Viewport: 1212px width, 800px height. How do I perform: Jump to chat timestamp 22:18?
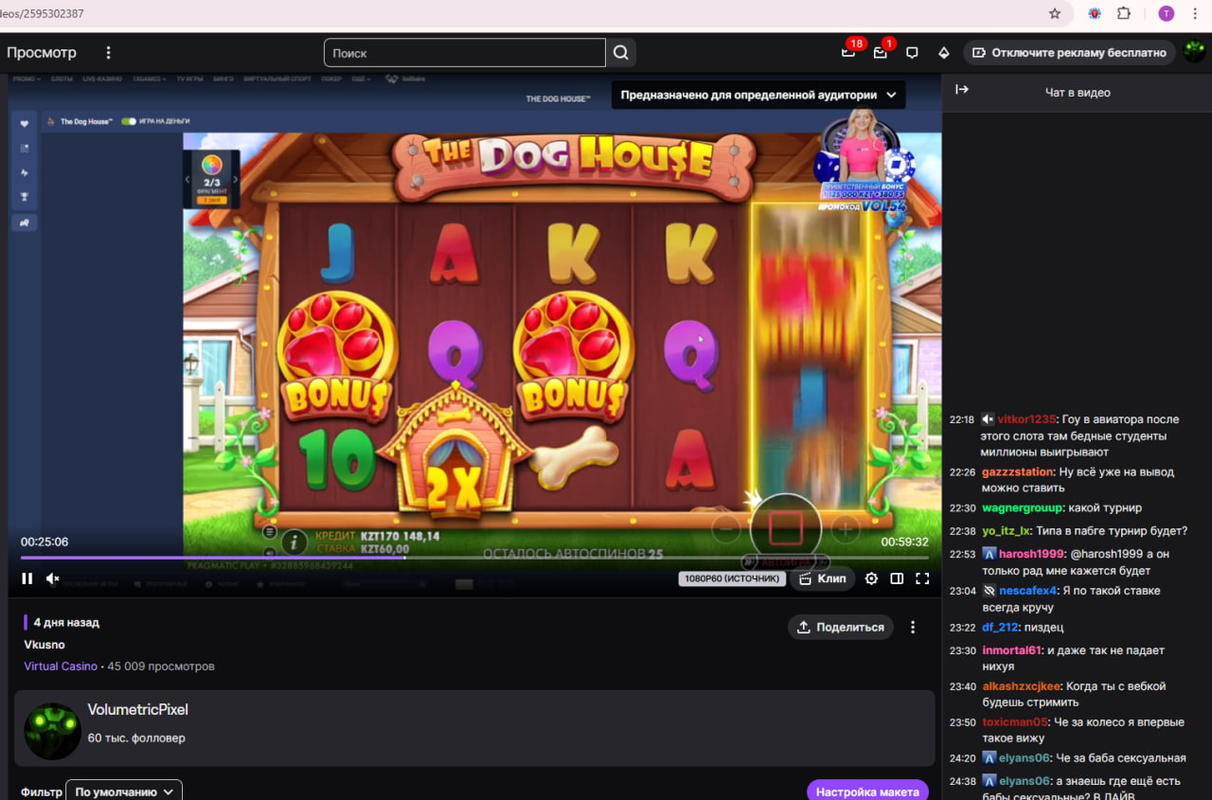coord(962,420)
